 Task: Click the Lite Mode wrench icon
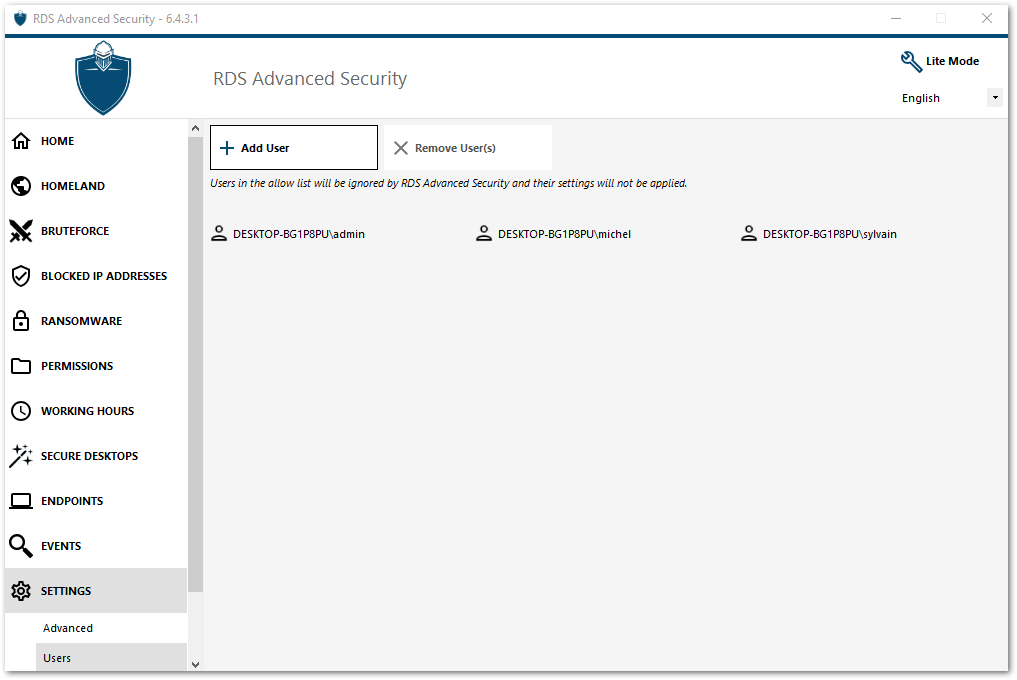(911, 62)
